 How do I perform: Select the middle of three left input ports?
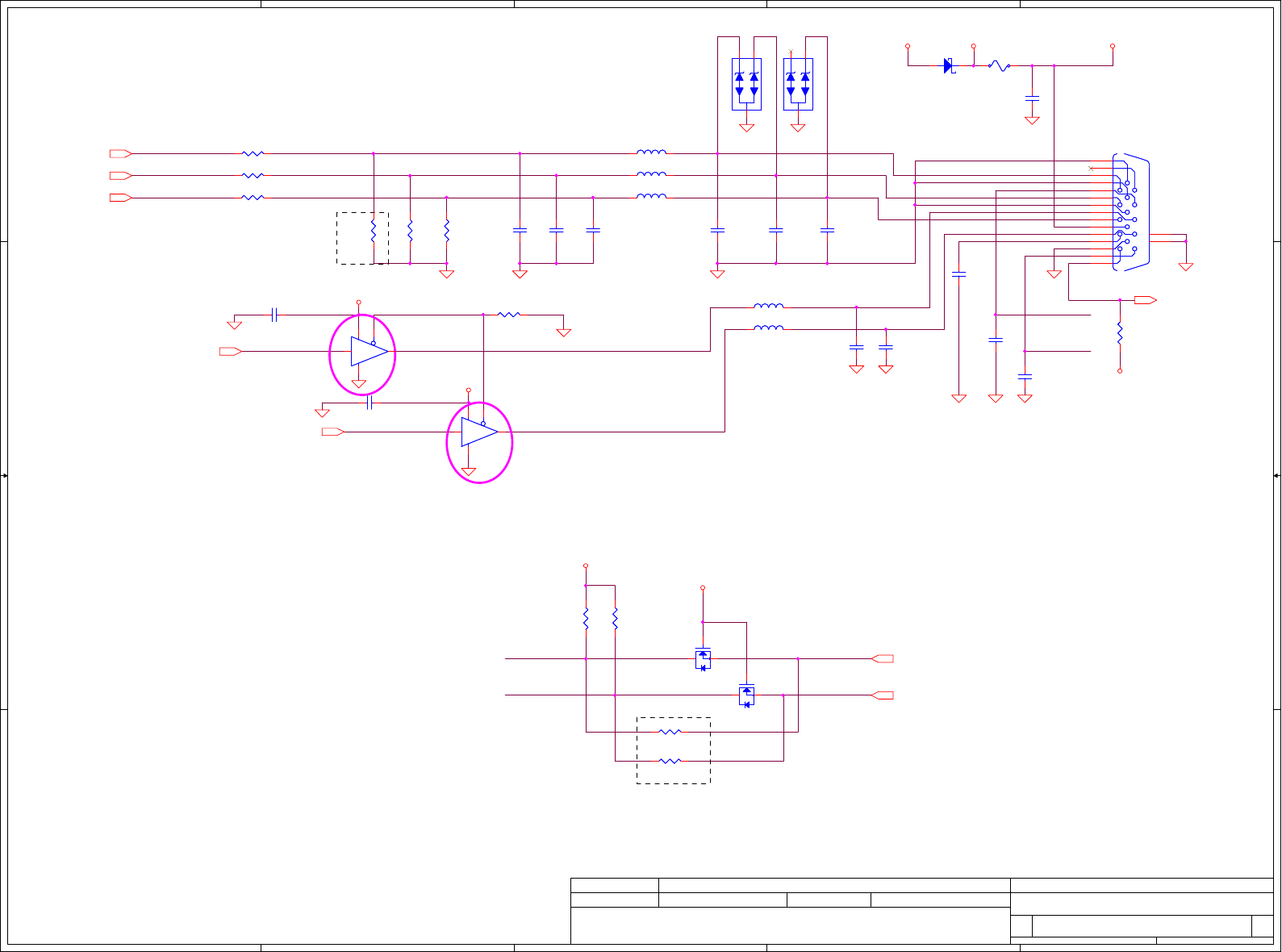click(121, 175)
